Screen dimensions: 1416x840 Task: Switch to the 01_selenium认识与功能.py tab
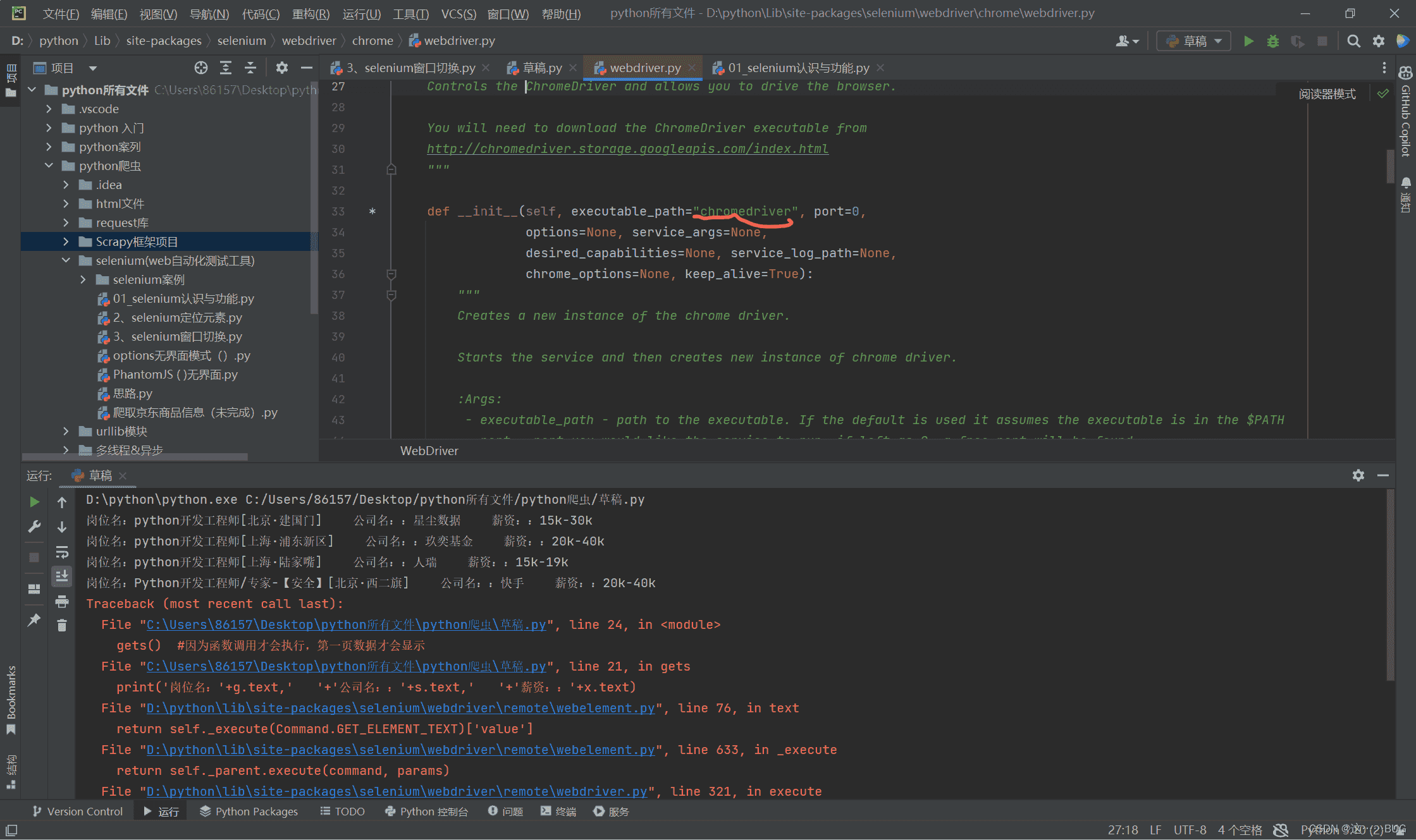tap(797, 68)
